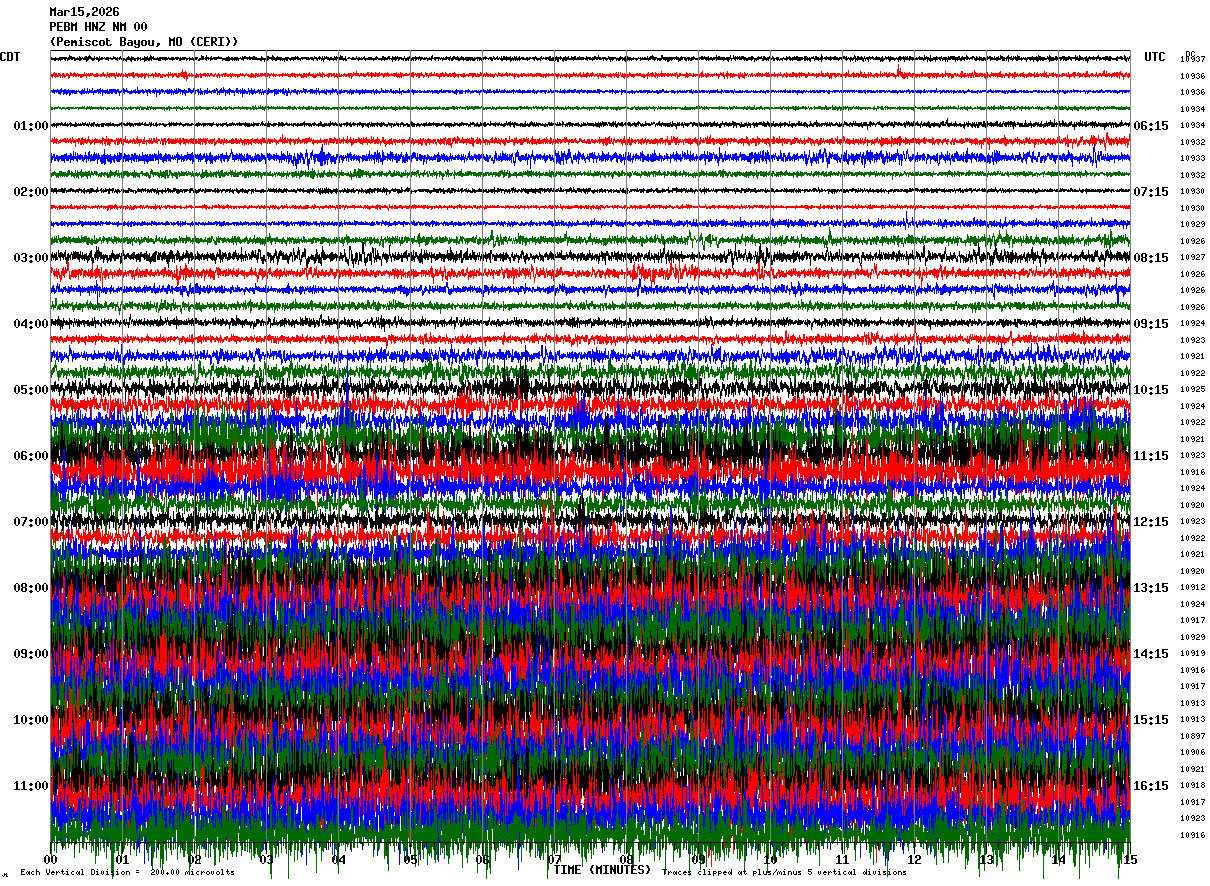Click the 09:15 UTC time label
1210x886 pixels.
coord(1151,324)
